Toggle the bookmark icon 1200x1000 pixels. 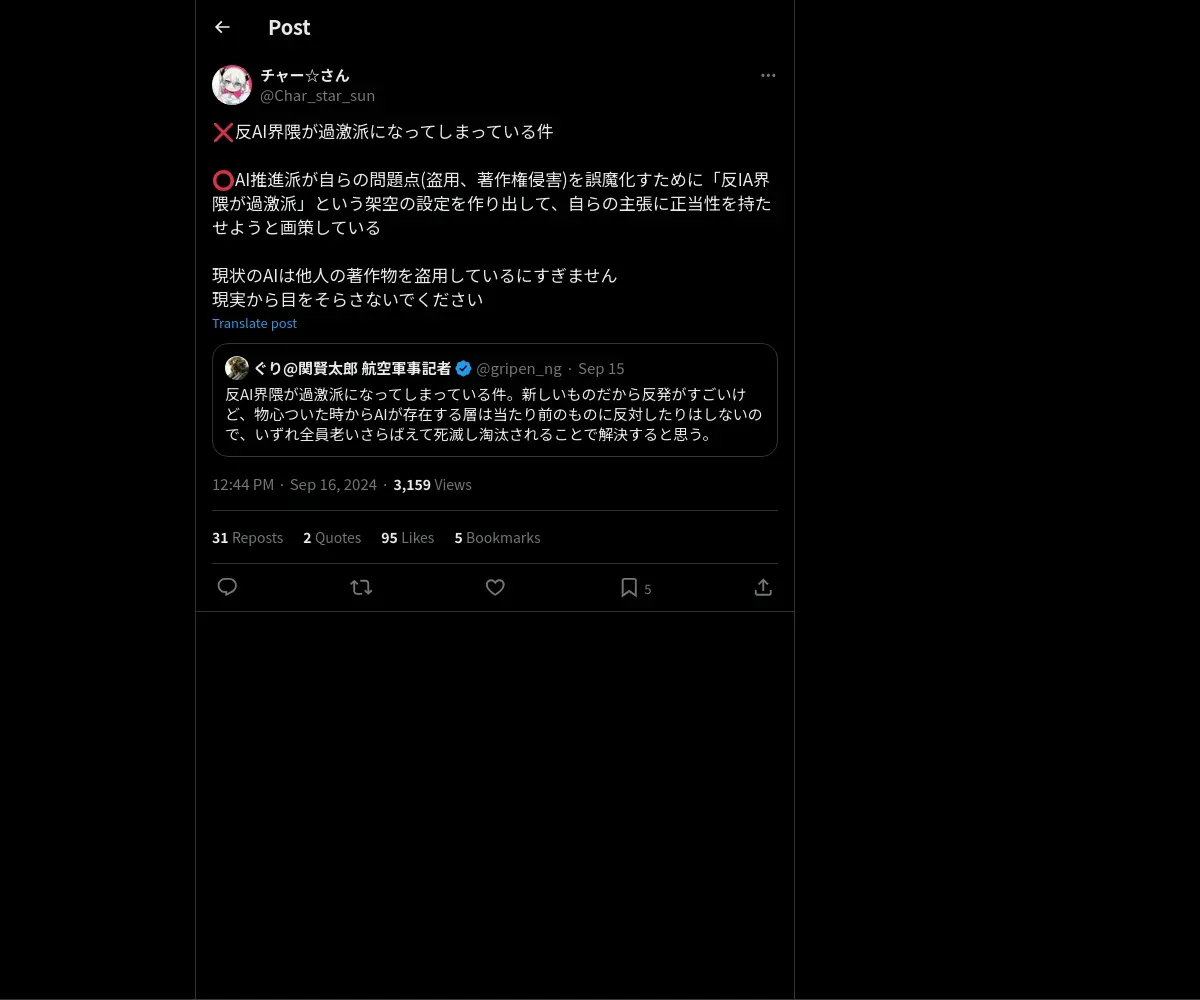coord(629,587)
